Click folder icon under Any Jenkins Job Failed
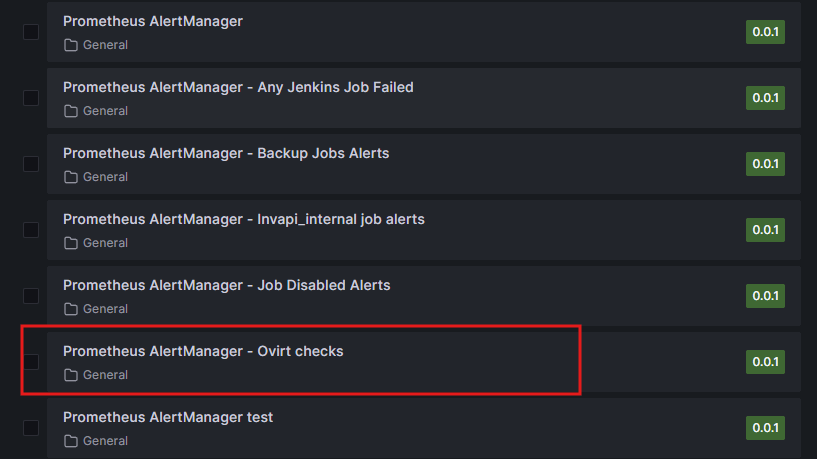The height and width of the screenshot is (459, 817). (71, 111)
